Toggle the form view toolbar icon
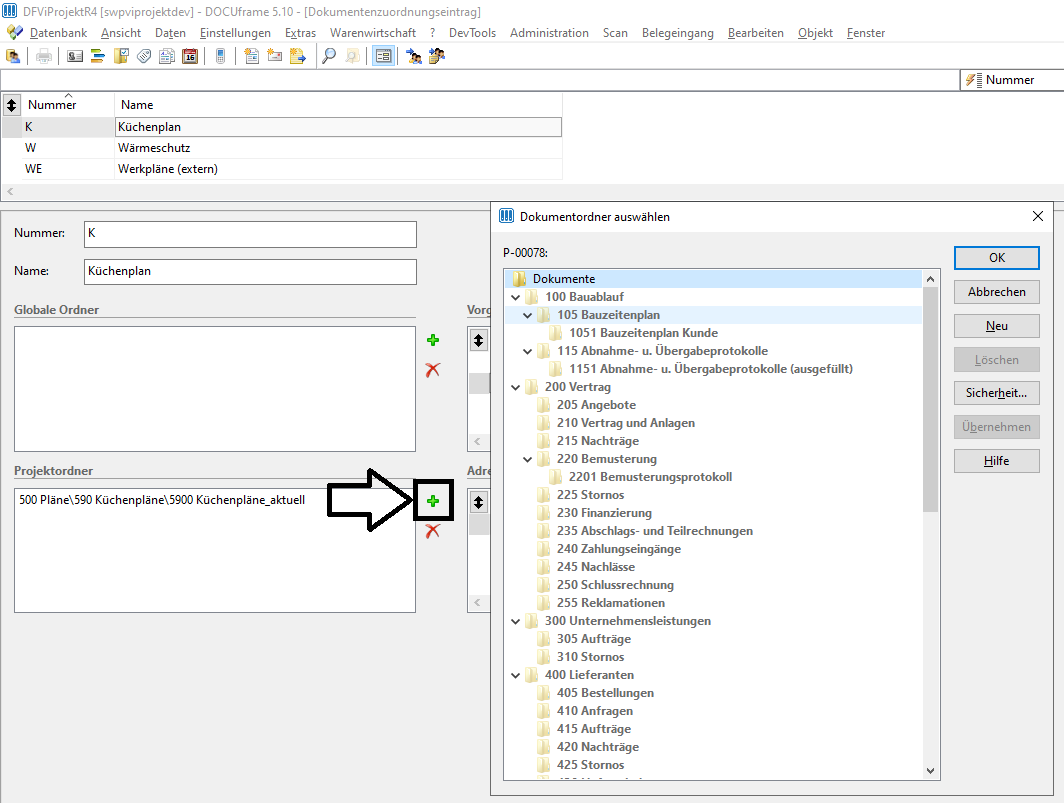 (383, 56)
